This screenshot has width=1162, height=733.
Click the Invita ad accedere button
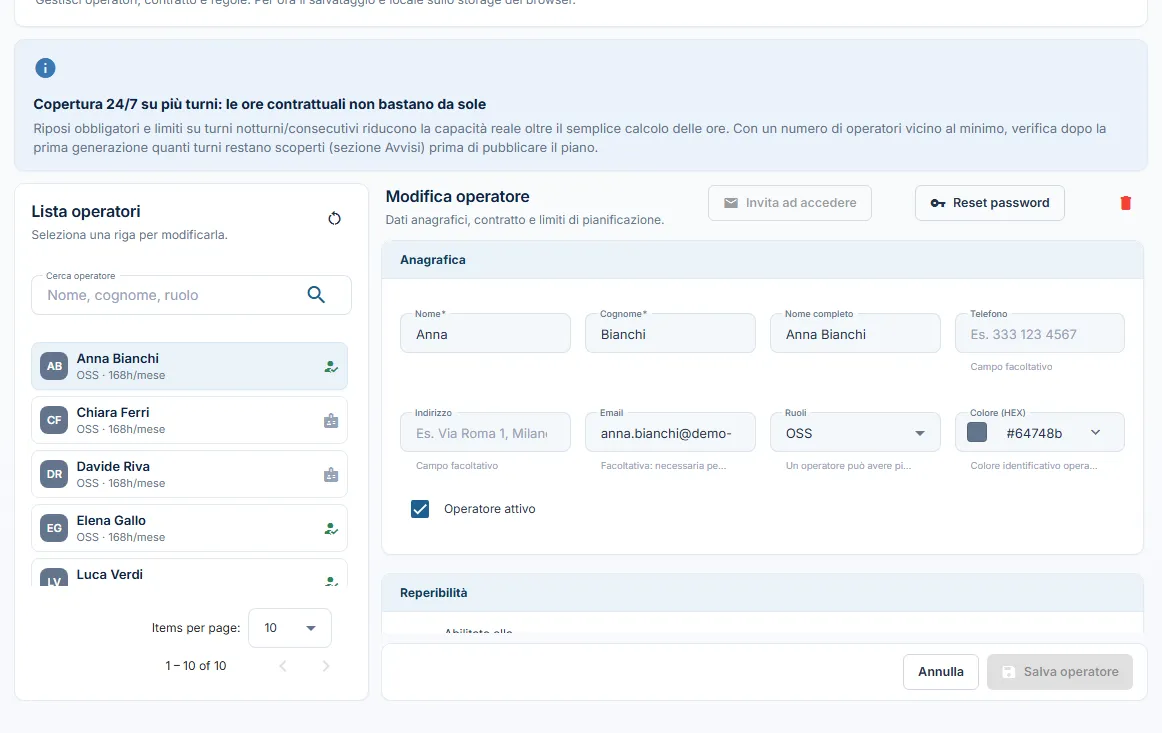pyautogui.click(x=790, y=203)
